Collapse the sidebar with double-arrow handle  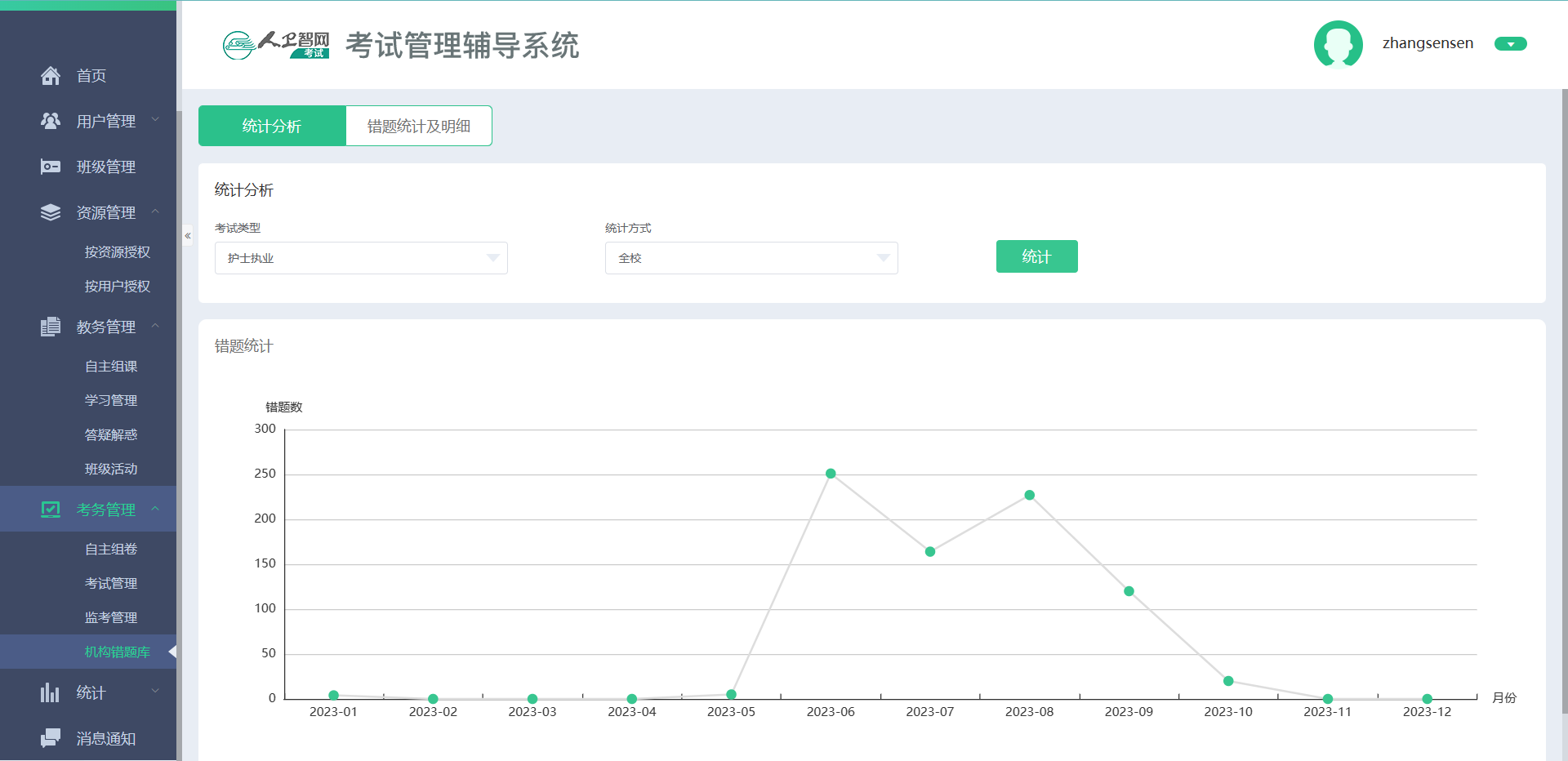[188, 236]
